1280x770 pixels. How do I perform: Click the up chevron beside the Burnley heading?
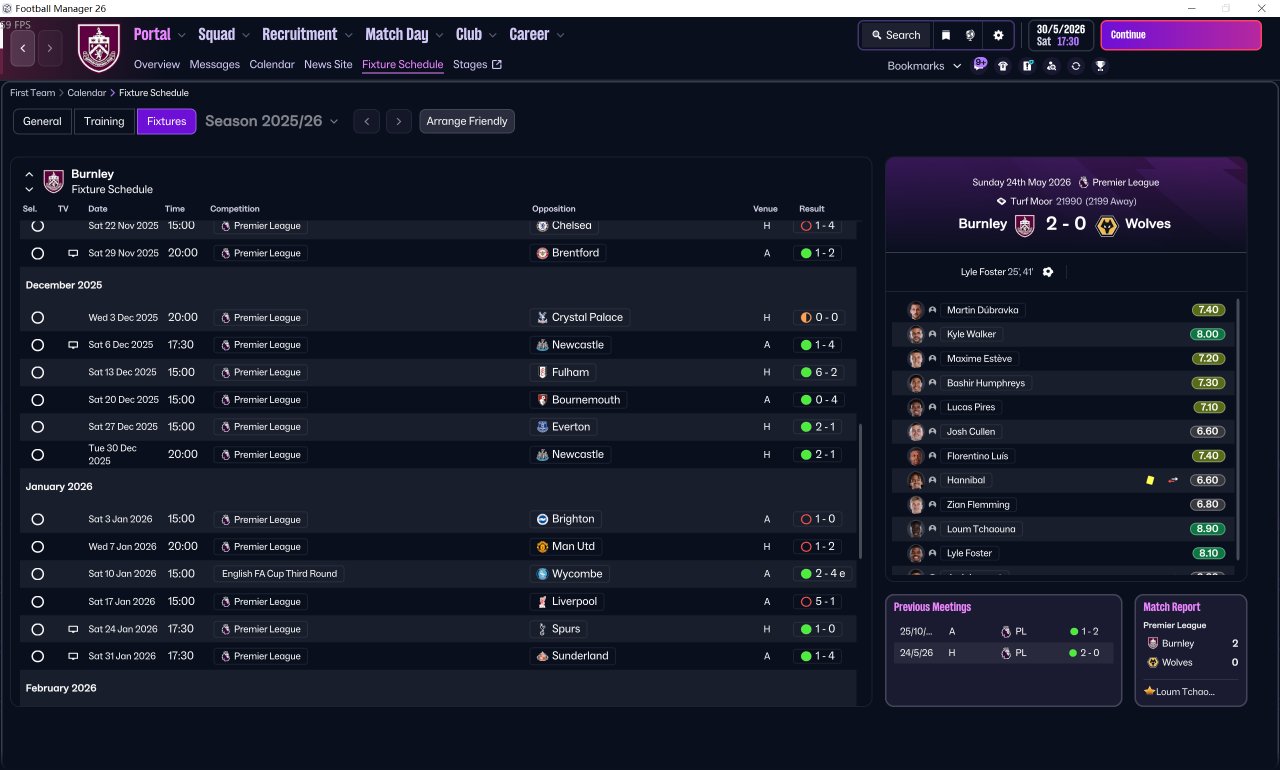click(29, 174)
